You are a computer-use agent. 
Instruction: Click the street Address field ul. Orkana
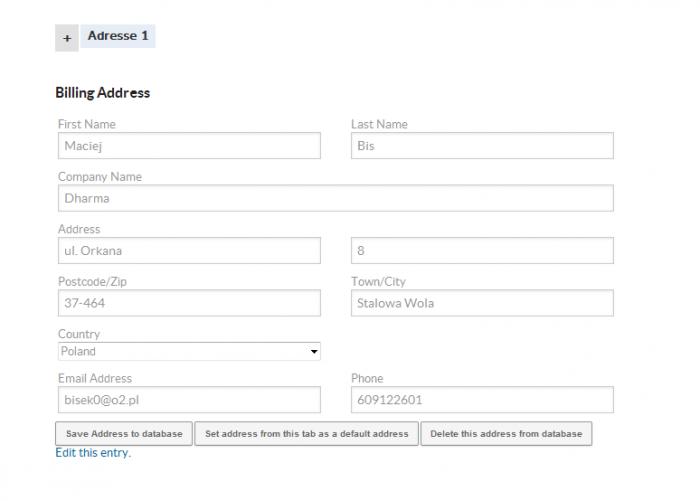pos(189,251)
